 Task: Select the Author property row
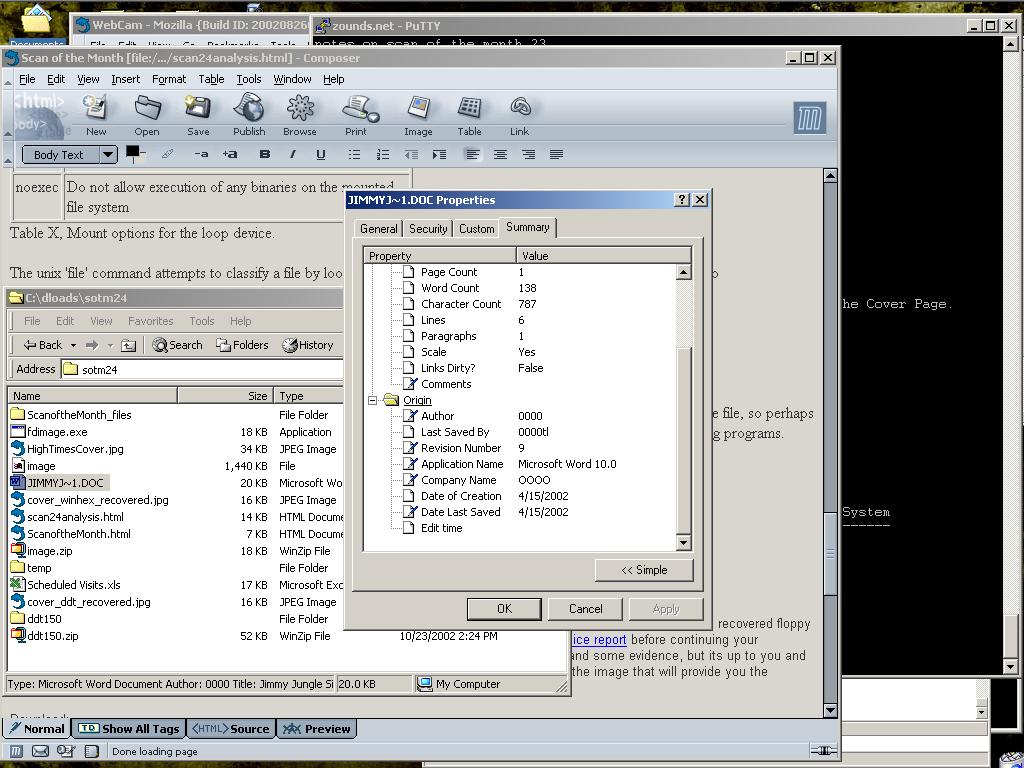(438, 416)
